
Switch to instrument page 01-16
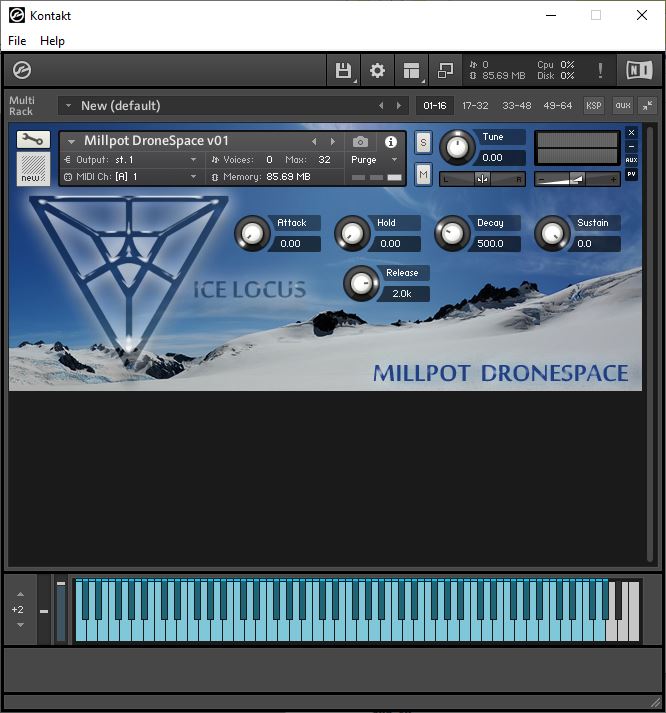[x=435, y=105]
